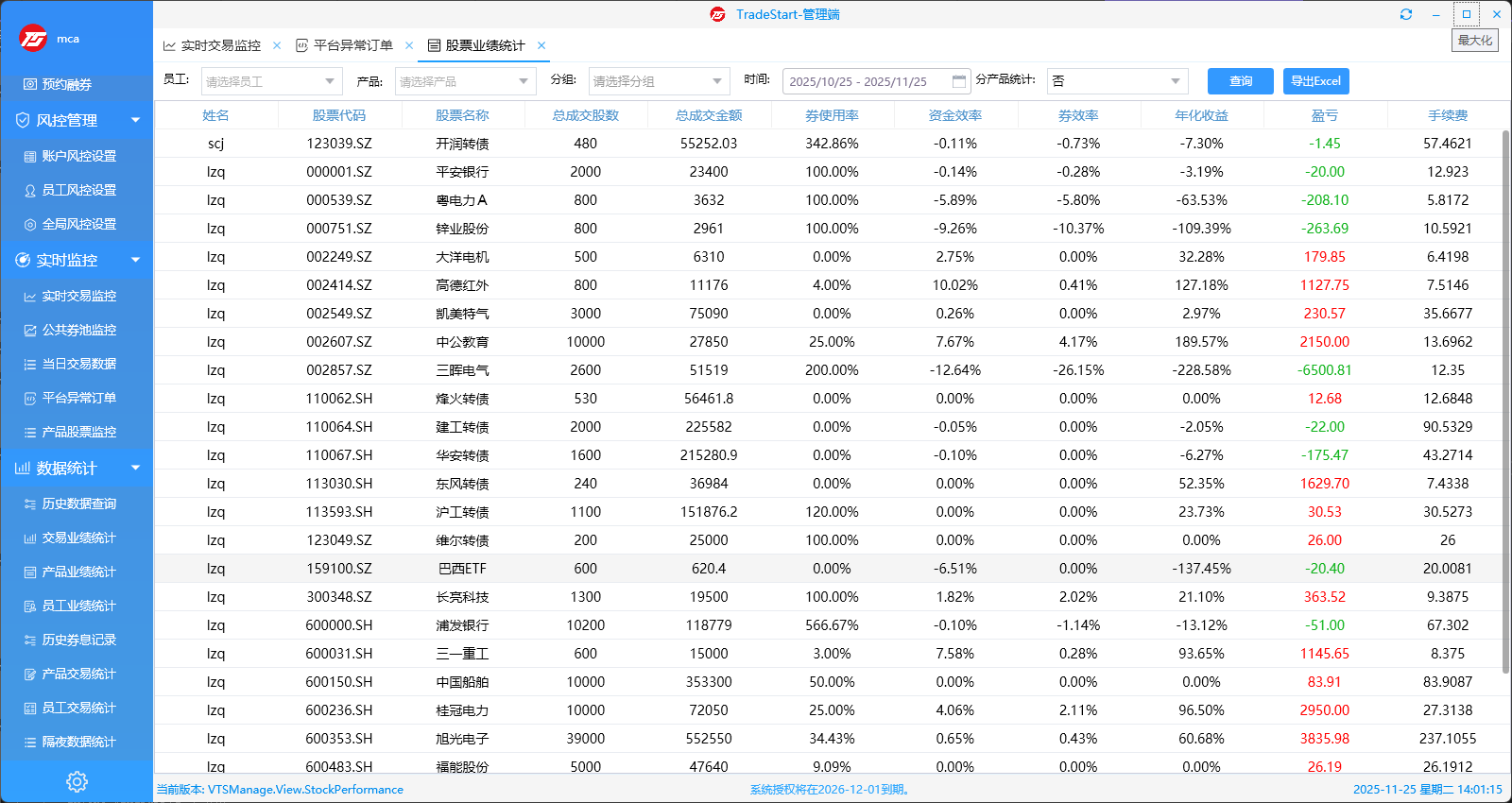Click the settings gear icon in sidebar
This screenshot has height=803, width=1512.
coord(77,781)
